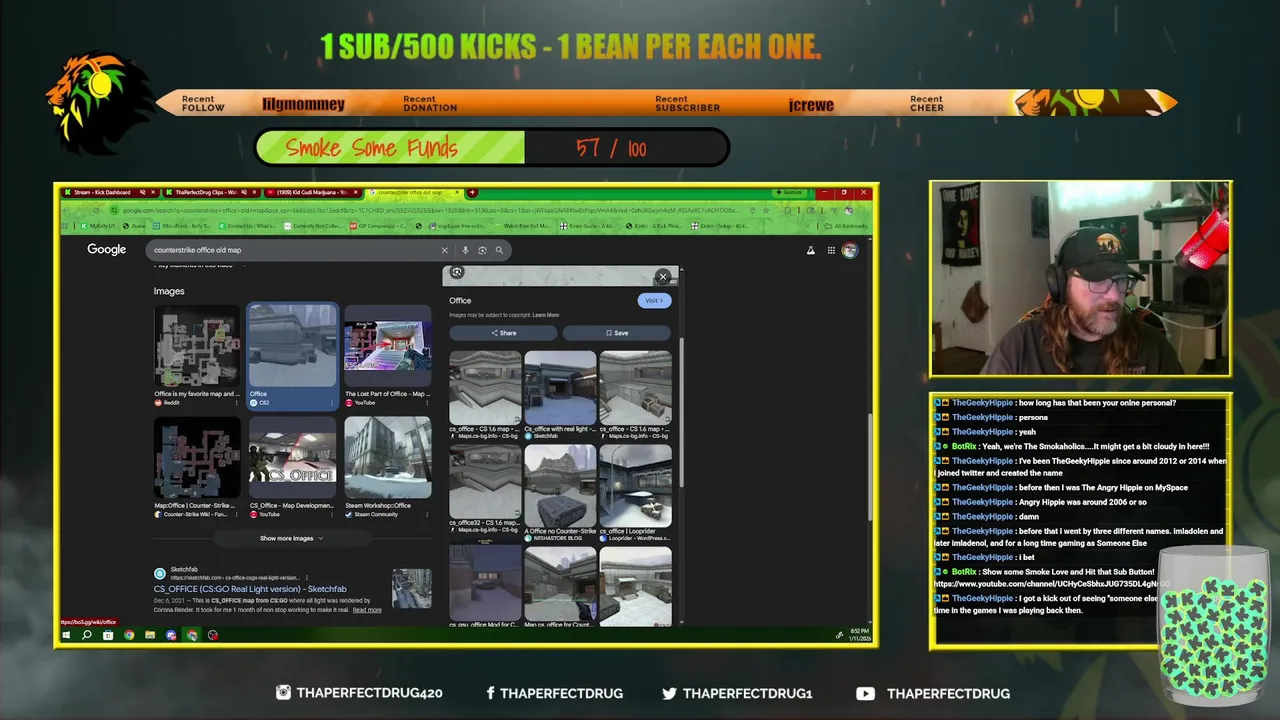This screenshot has width=1280, height=720.
Task: Open cs_gsu_office Mod related image
Action: point(485,583)
